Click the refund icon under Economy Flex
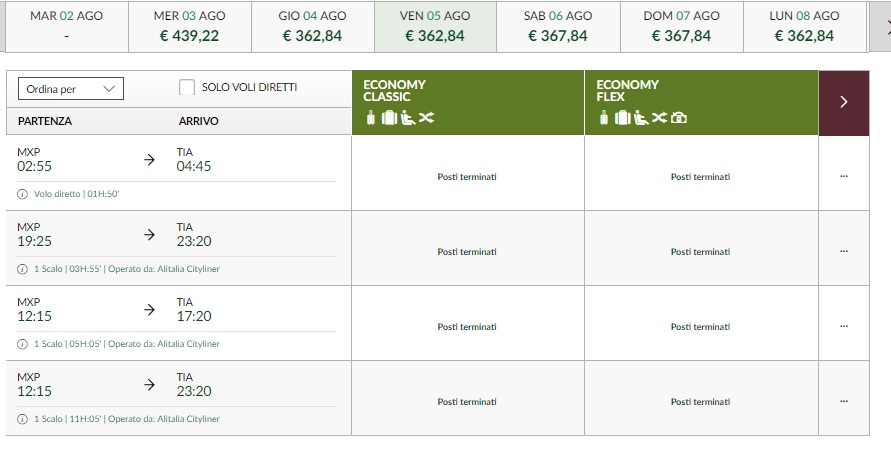891x459 pixels. [x=679, y=119]
